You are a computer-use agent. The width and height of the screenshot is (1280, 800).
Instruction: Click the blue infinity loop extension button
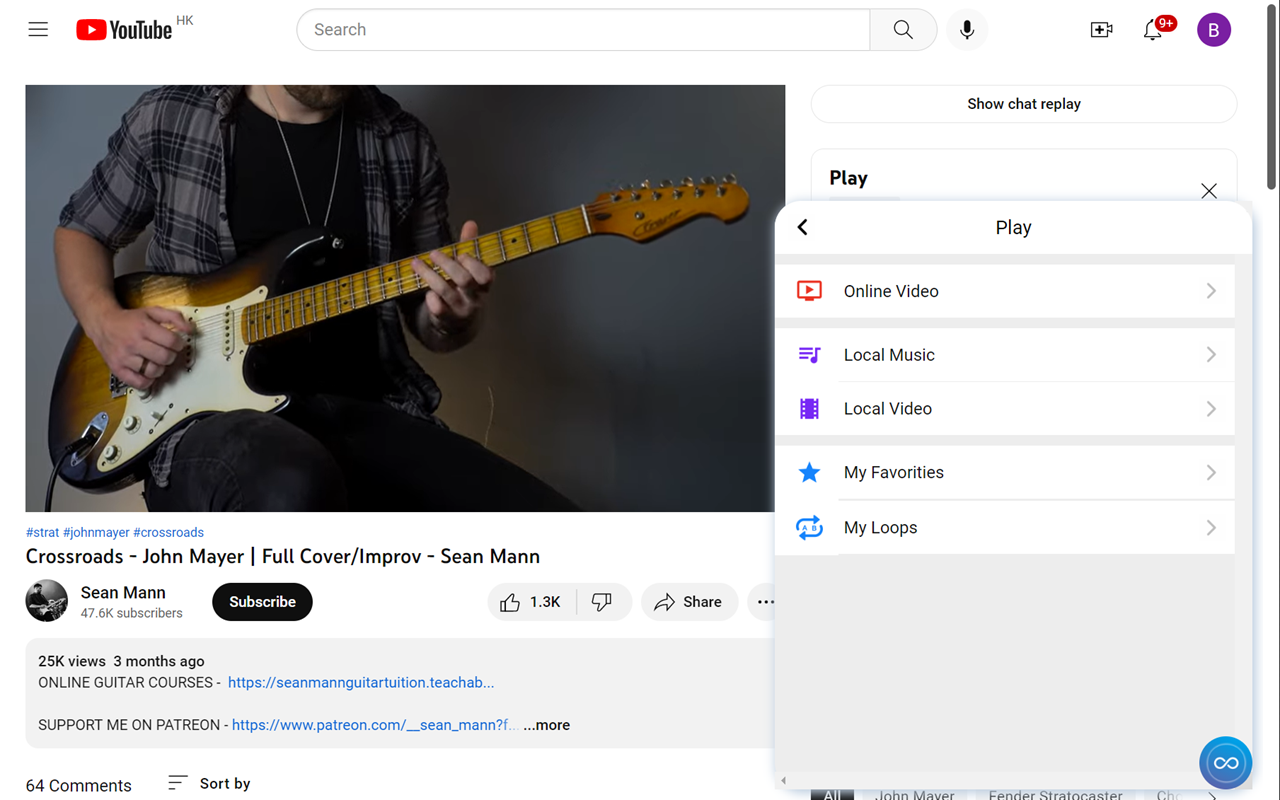point(1225,763)
